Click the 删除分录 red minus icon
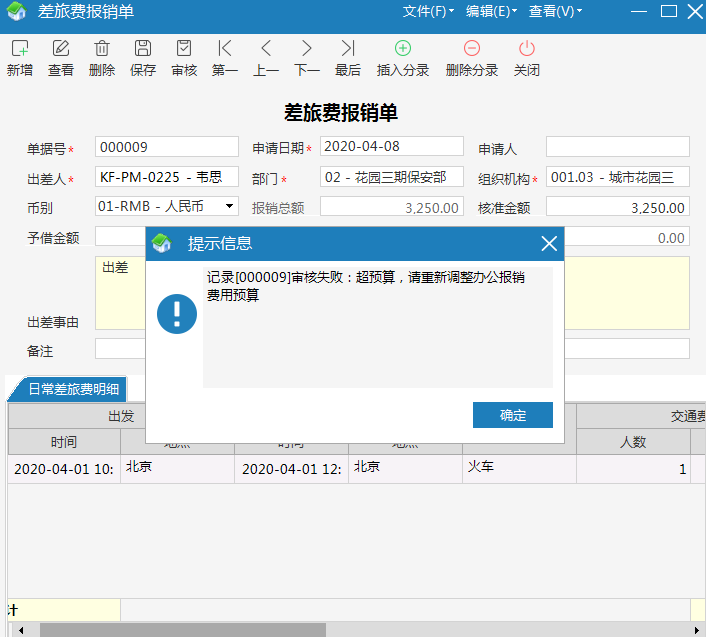 tap(472, 49)
